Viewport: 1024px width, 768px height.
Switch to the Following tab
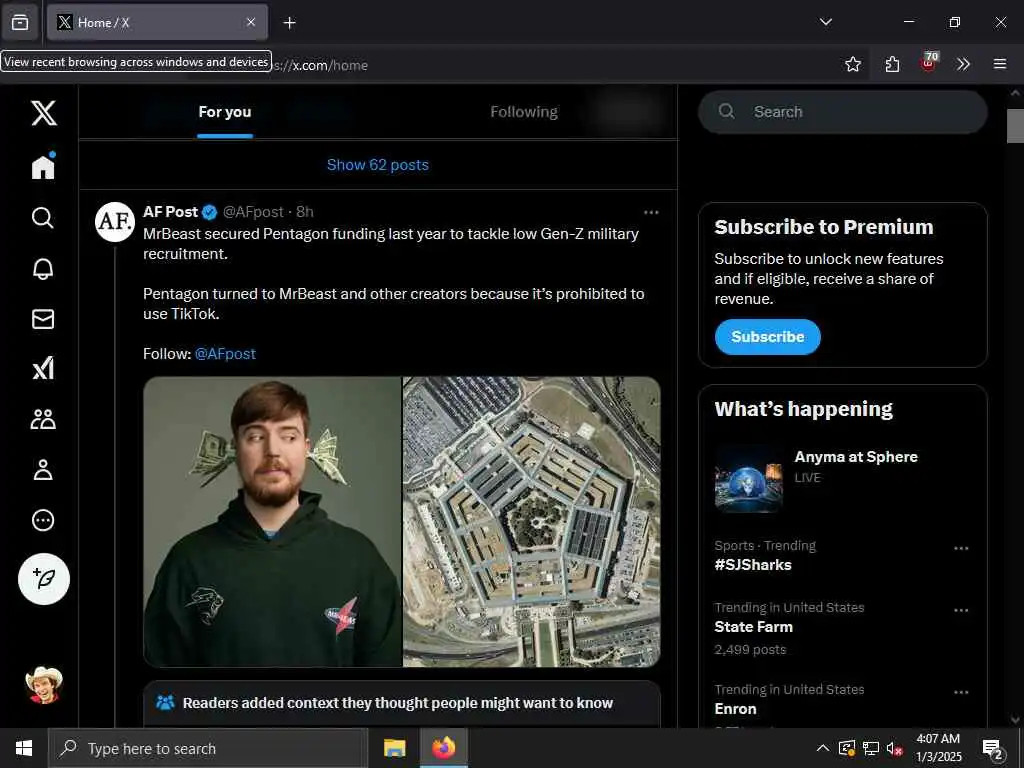(524, 112)
